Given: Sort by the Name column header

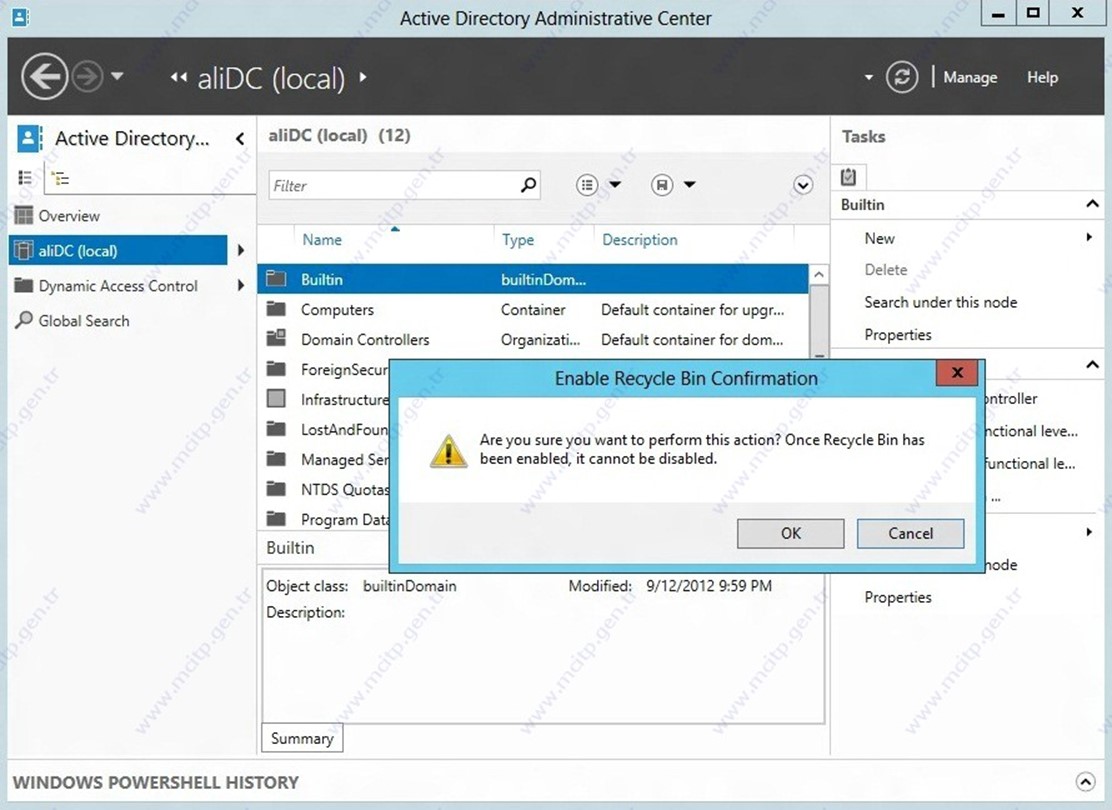Looking at the screenshot, I should pyautogui.click(x=322, y=240).
